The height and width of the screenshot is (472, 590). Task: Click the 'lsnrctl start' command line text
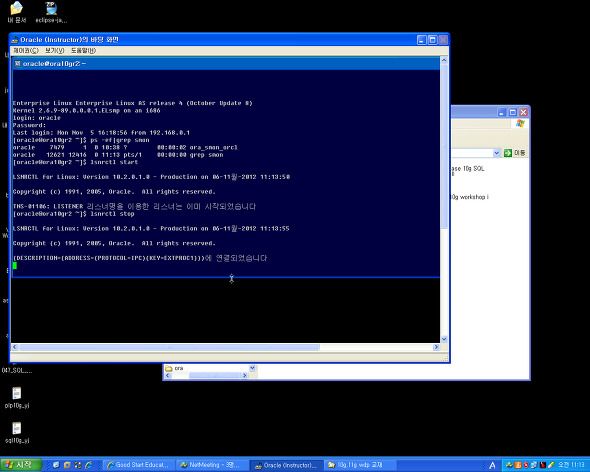114,162
